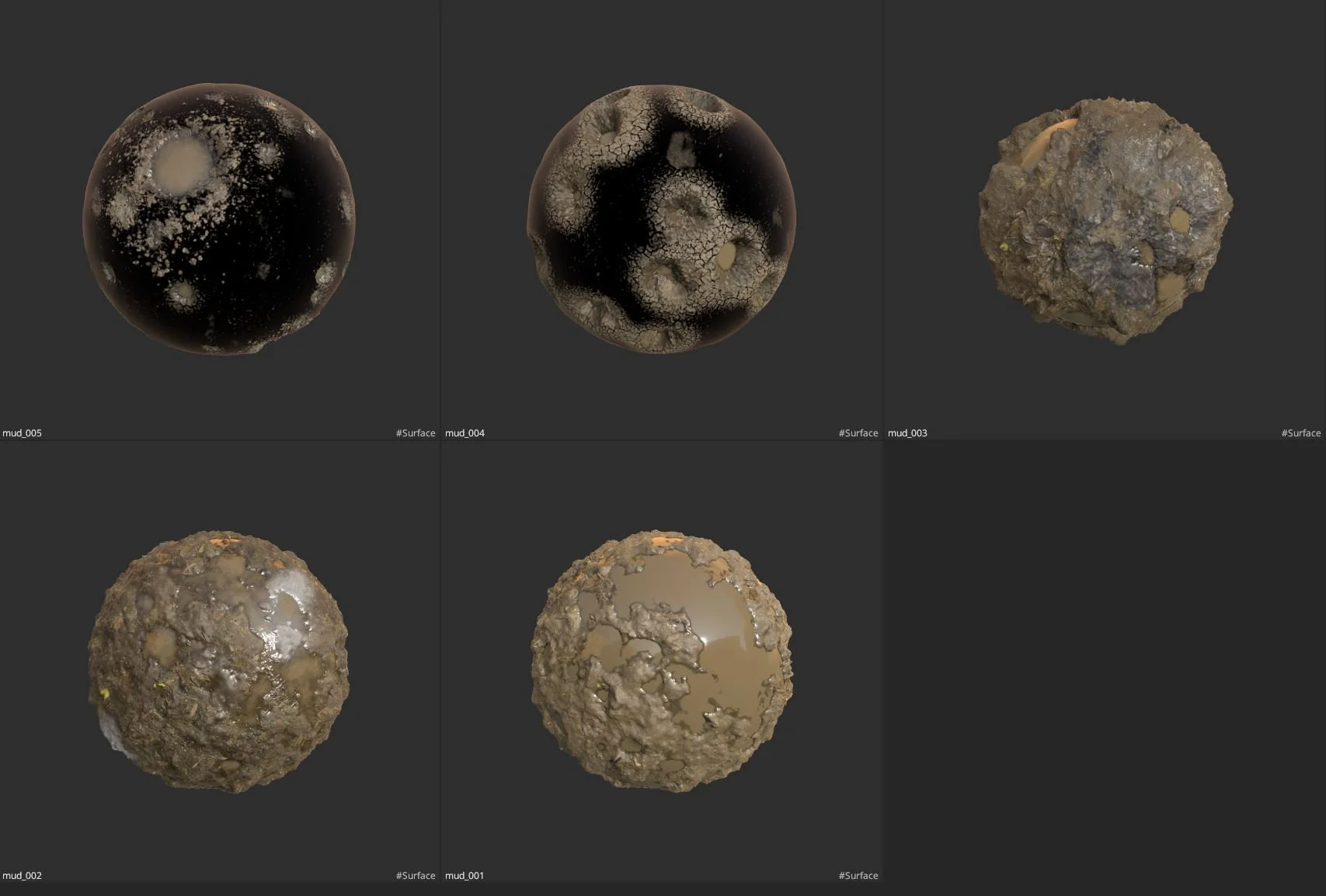Select the mud_004 cracked mud sphere

[662, 219]
